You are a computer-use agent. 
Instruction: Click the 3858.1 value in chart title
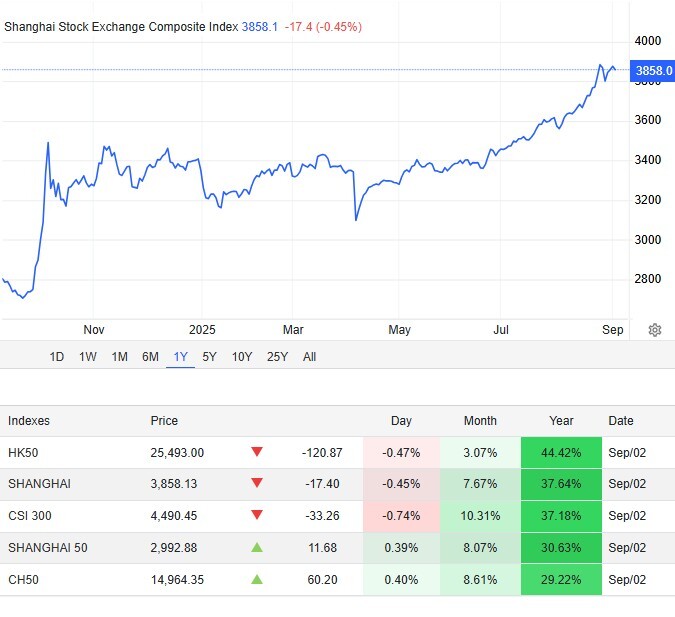(x=260, y=27)
